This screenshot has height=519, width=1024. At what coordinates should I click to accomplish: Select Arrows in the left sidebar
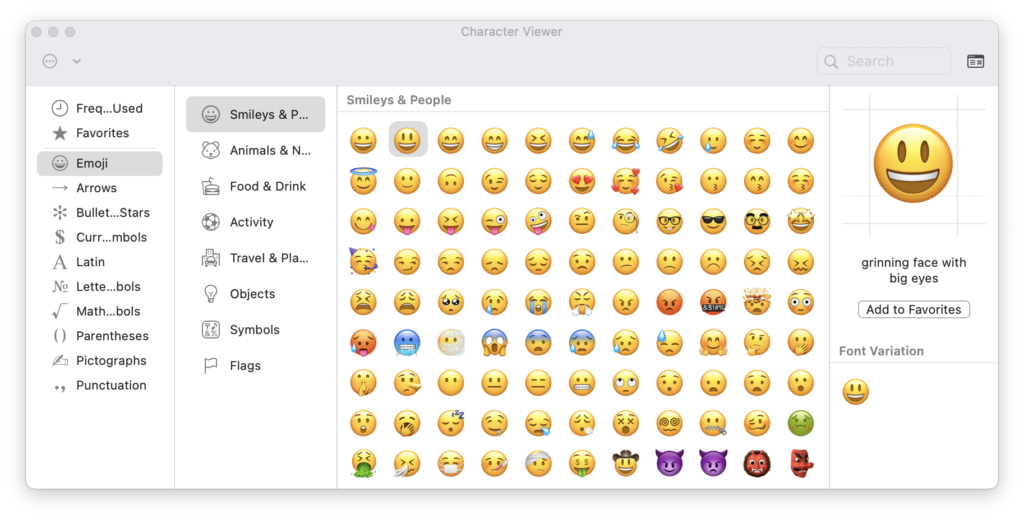coord(97,188)
